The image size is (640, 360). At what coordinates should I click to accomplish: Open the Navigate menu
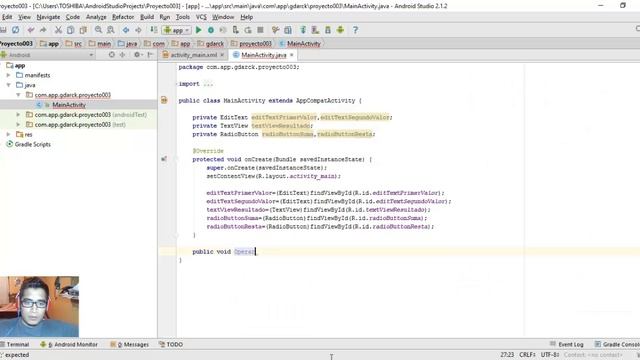coord(48,17)
